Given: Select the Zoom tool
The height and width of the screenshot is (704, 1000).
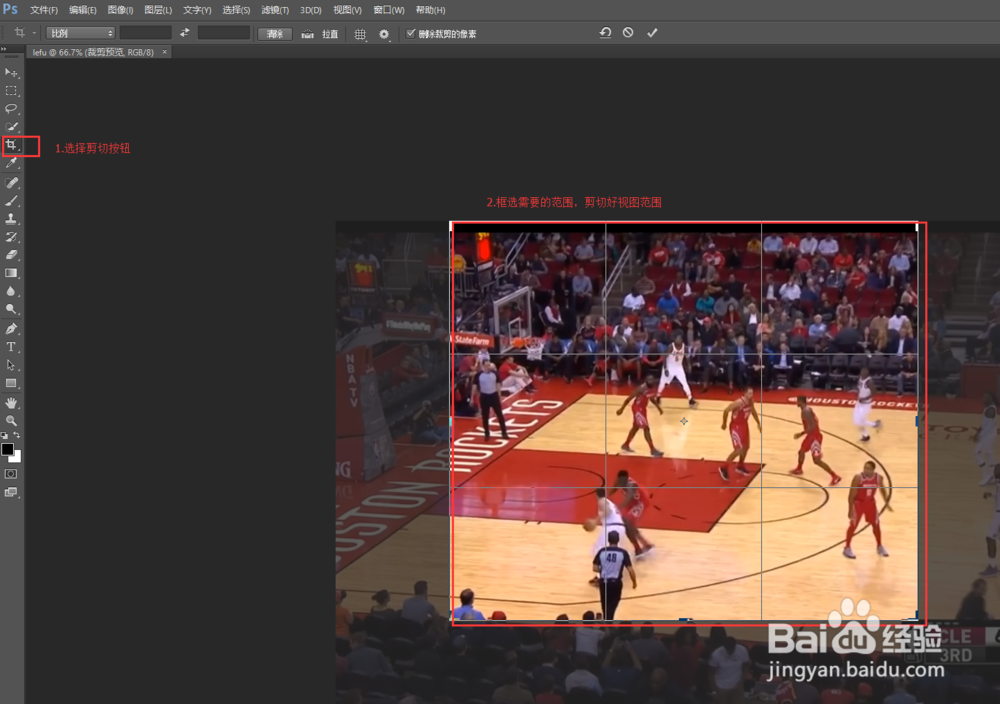Looking at the screenshot, I should (11, 420).
